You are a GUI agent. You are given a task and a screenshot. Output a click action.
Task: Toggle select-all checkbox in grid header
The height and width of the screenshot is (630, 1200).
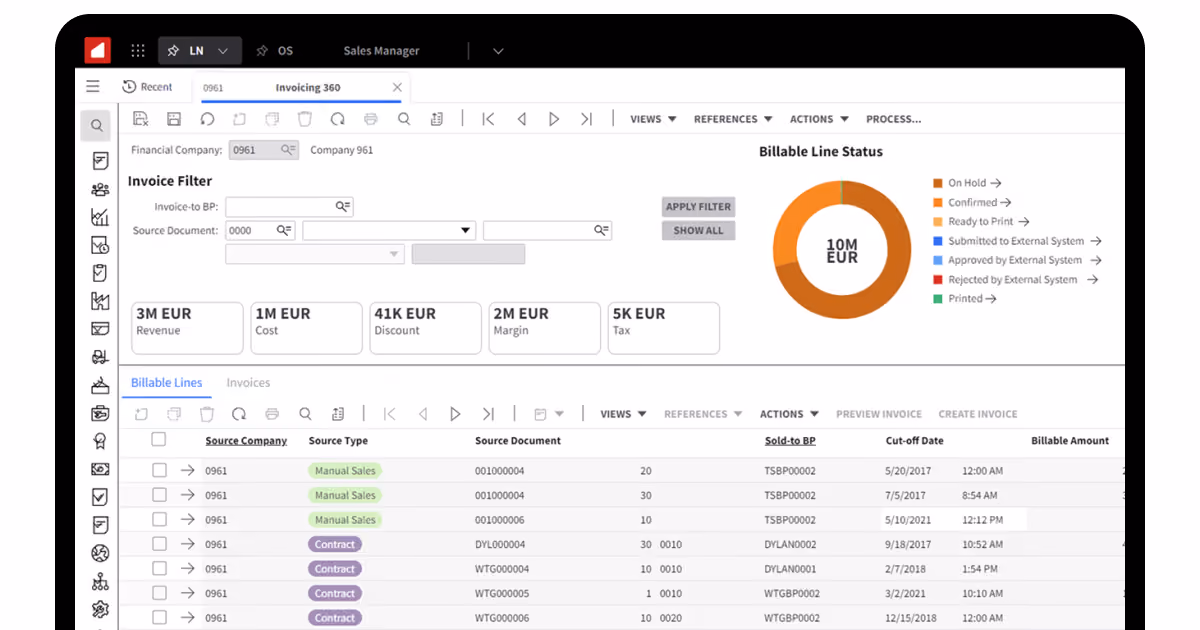pos(159,439)
